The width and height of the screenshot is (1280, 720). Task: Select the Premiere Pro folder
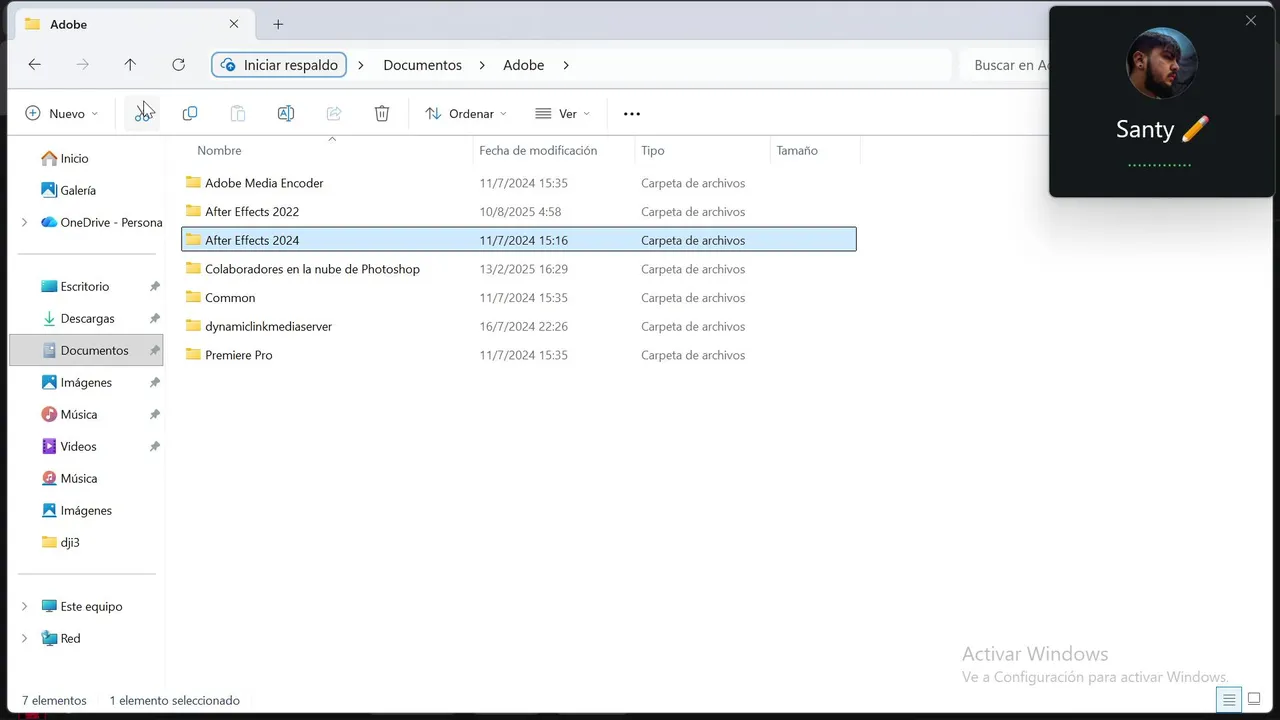[x=238, y=355]
